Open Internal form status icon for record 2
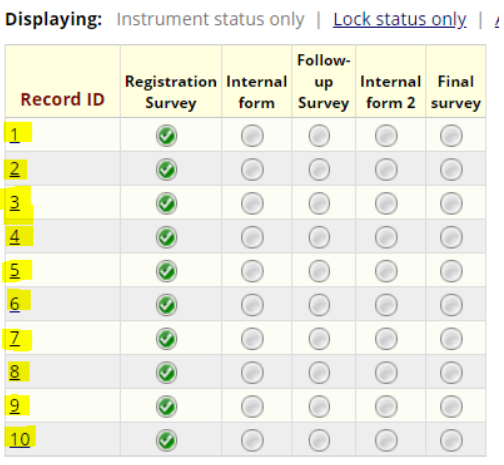Image resolution: width=504 pixels, height=465 pixels. coord(252,170)
